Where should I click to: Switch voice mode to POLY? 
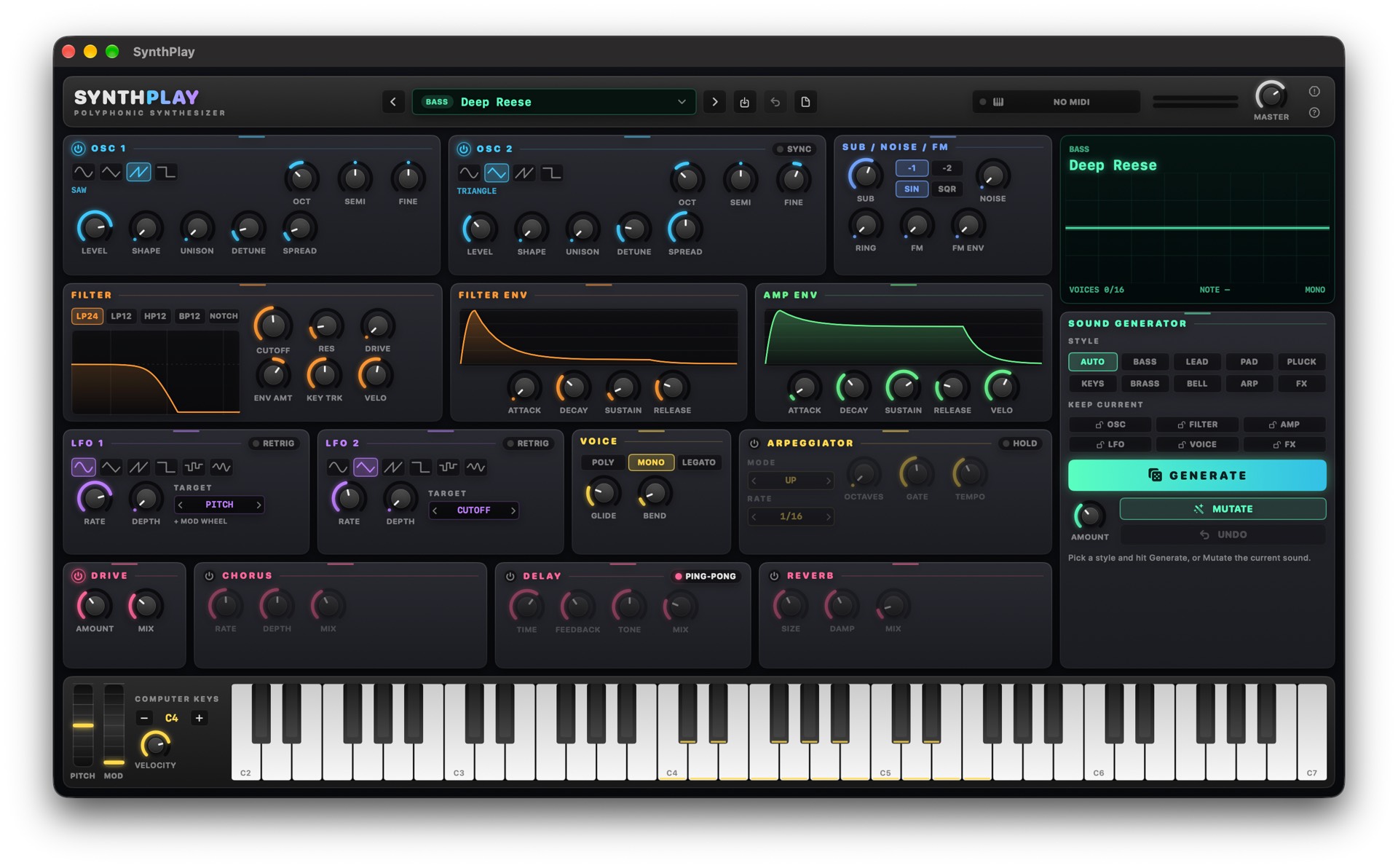(603, 462)
